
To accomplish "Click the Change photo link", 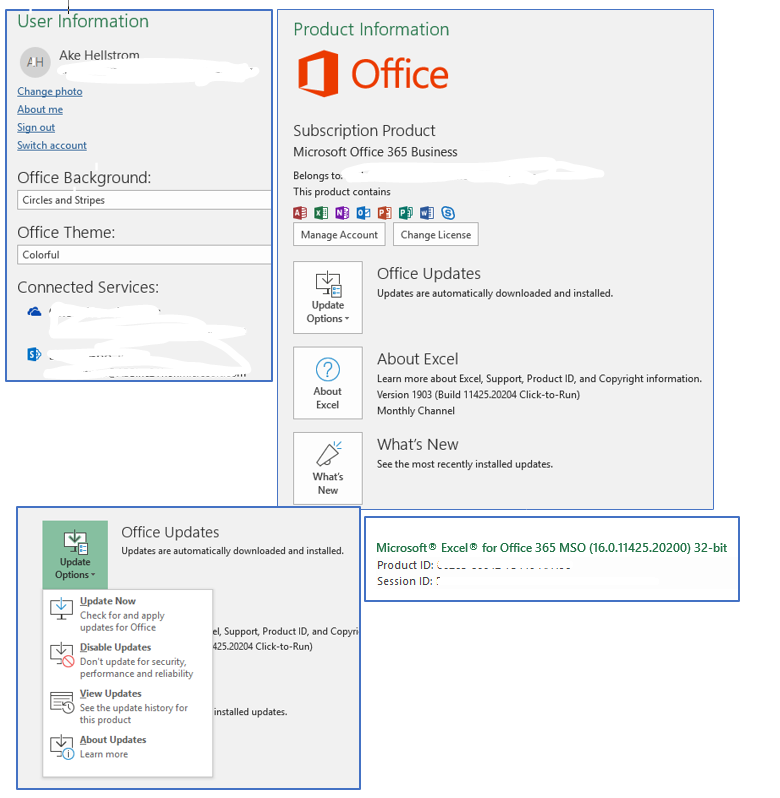I will 50,92.
